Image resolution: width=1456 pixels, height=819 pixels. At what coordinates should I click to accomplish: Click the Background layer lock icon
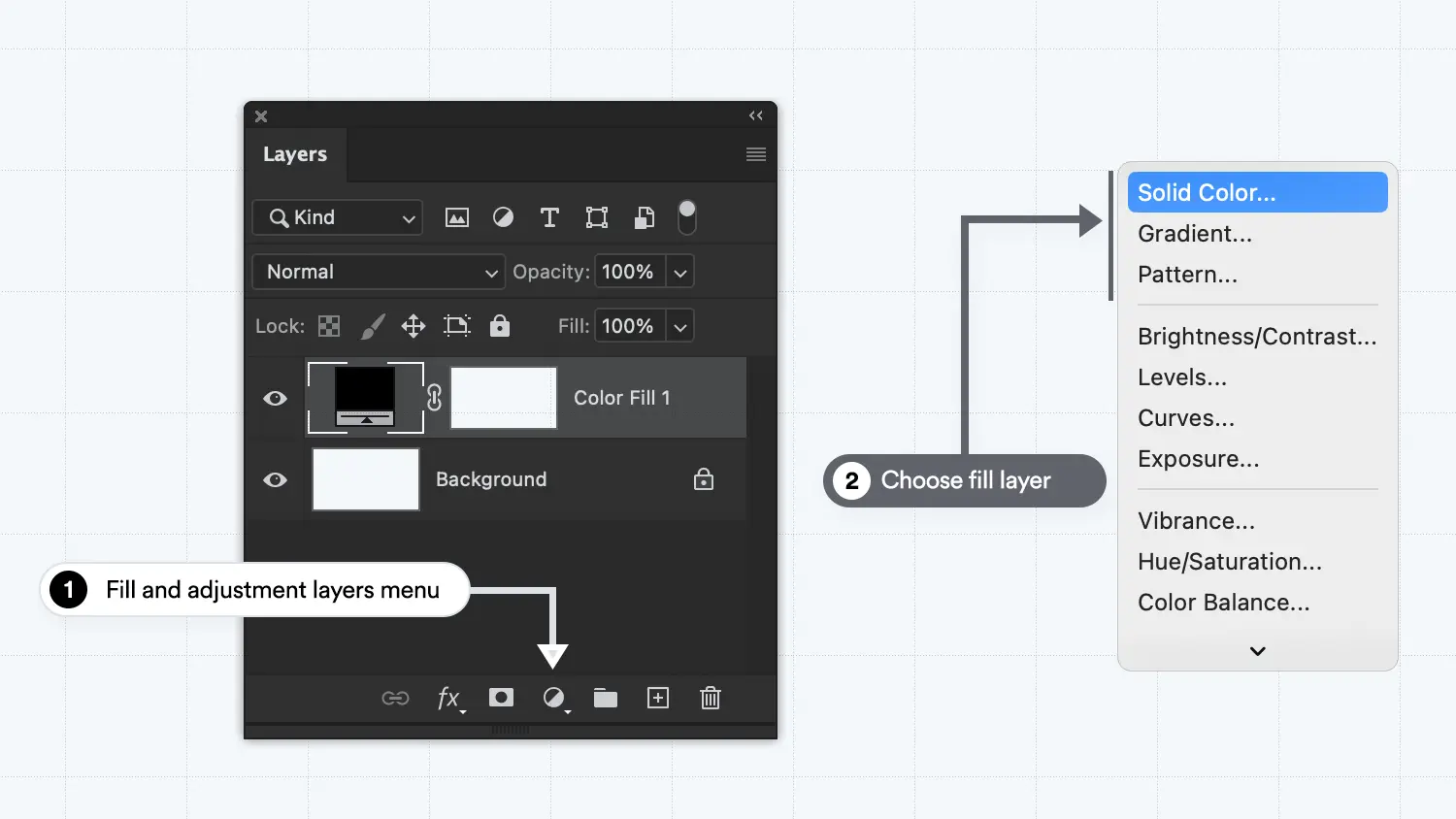point(704,479)
